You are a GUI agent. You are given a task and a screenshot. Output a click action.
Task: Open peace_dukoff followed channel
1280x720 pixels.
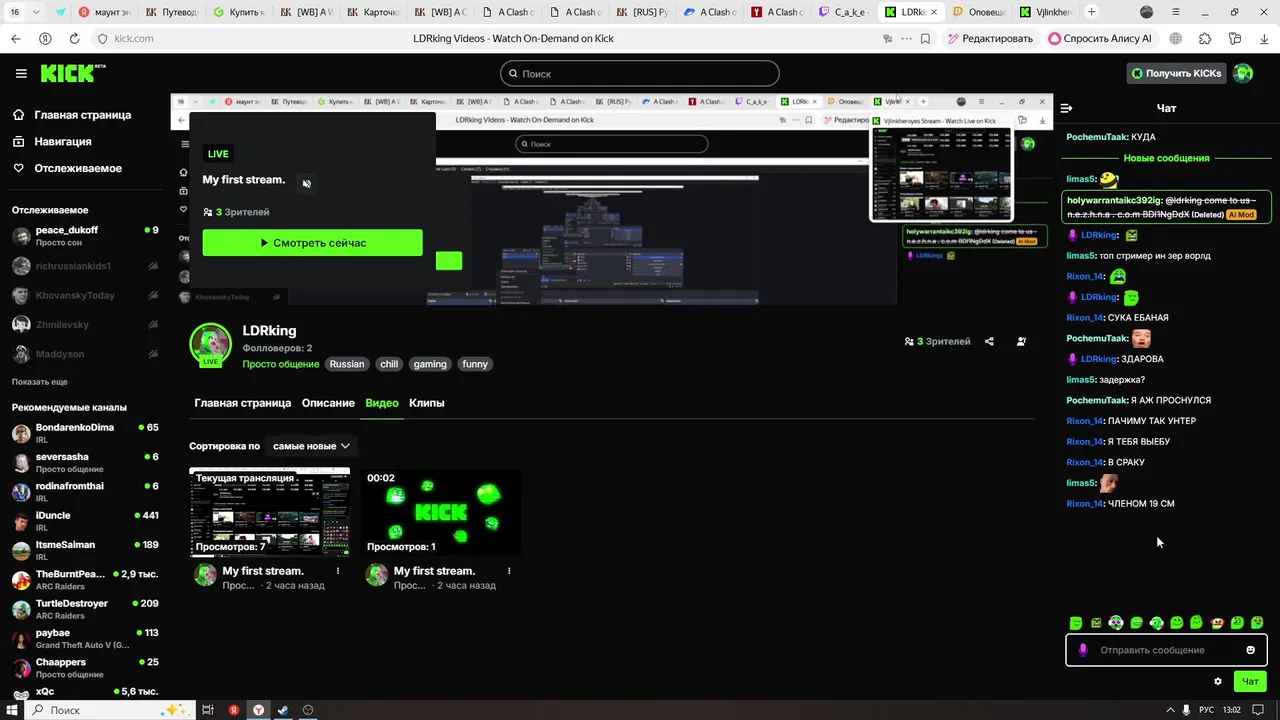[85, 236]
